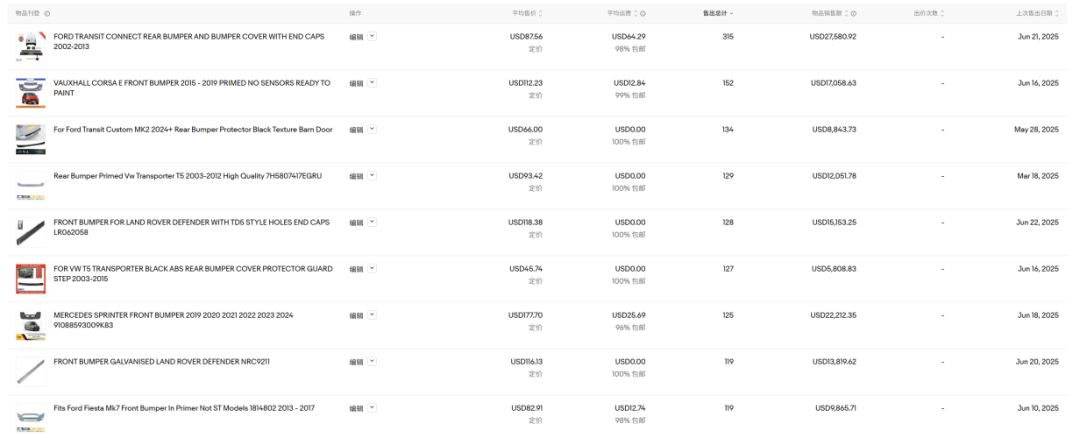The height and width of the screenshot is (438, 1080).
Task: Sort by 物品销售额 using its sort arrows
Action: point(847,13)
